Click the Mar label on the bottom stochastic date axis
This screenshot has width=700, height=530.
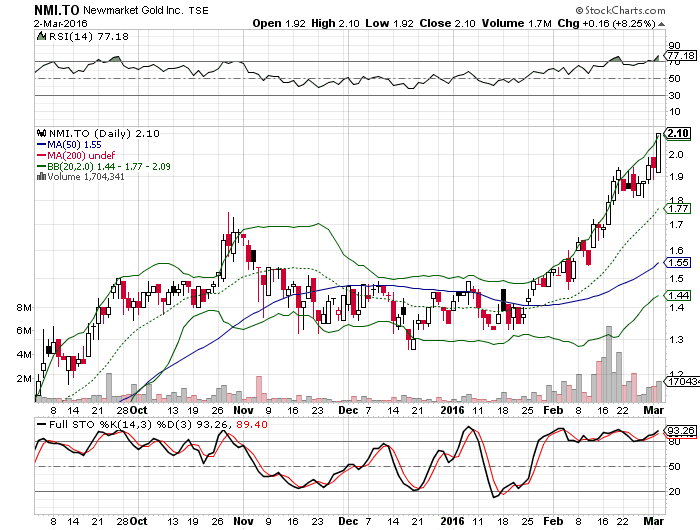point(654,521)
